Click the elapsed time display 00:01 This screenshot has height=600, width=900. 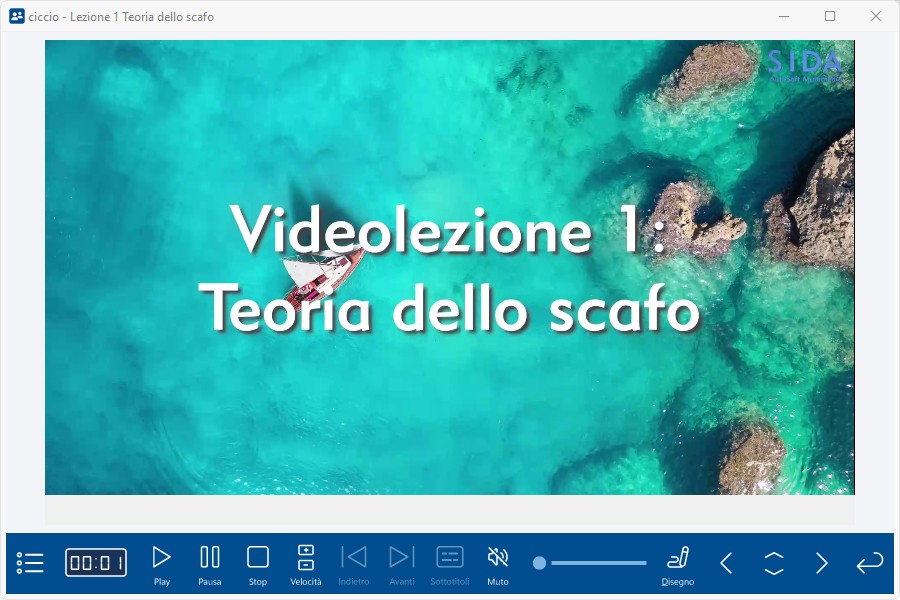click(x=96, y=563)
